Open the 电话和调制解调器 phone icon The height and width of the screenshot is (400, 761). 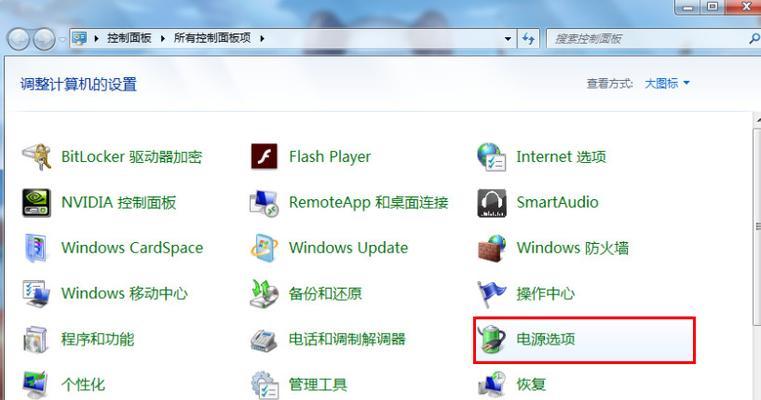264,339
